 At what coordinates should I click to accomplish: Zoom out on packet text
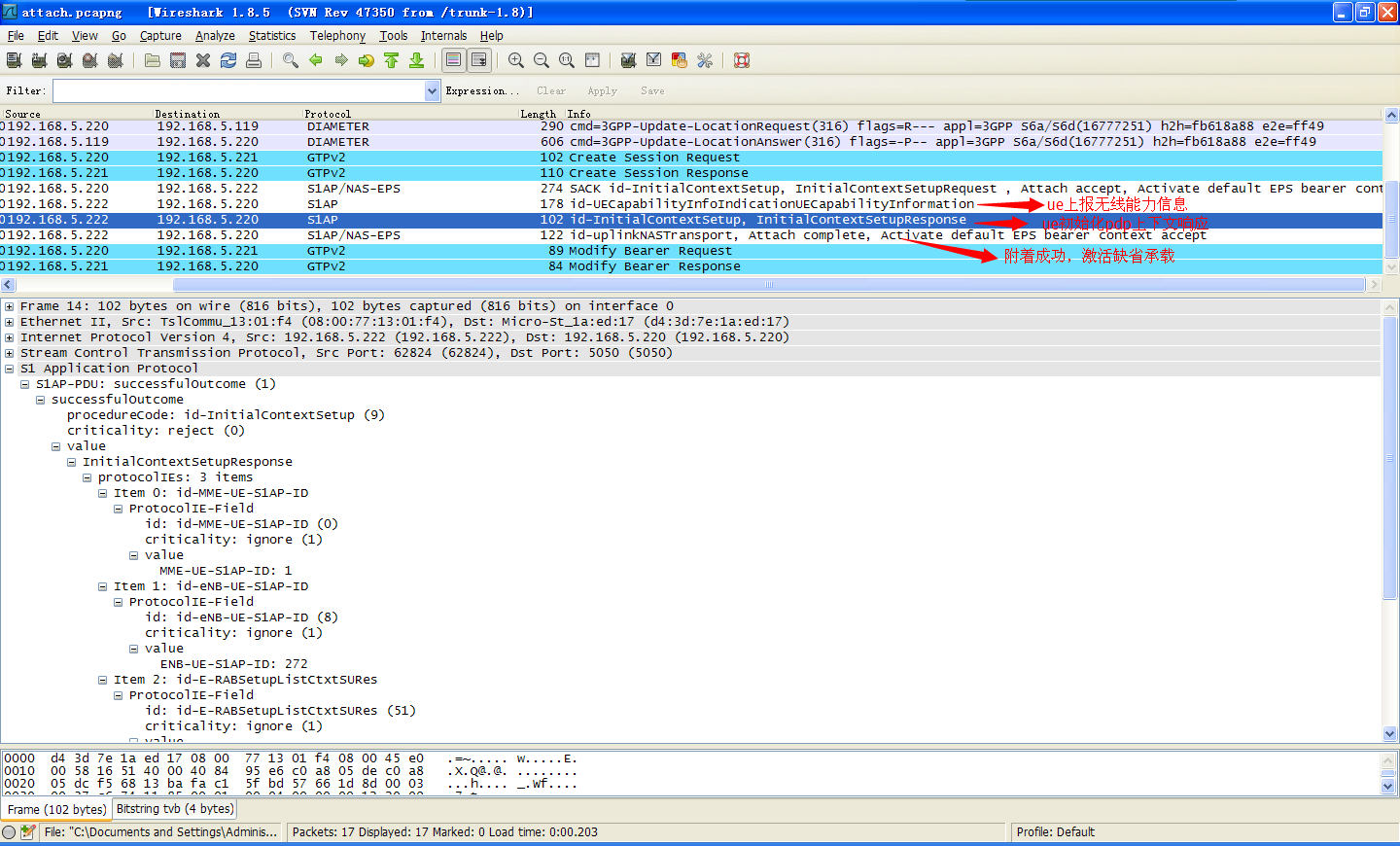pos(542,60)
